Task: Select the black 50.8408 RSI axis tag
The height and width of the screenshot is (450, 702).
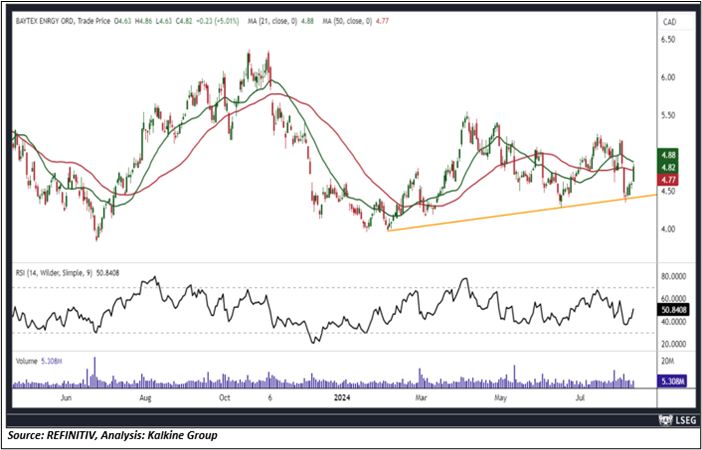Action: click(x=673, y=310)
